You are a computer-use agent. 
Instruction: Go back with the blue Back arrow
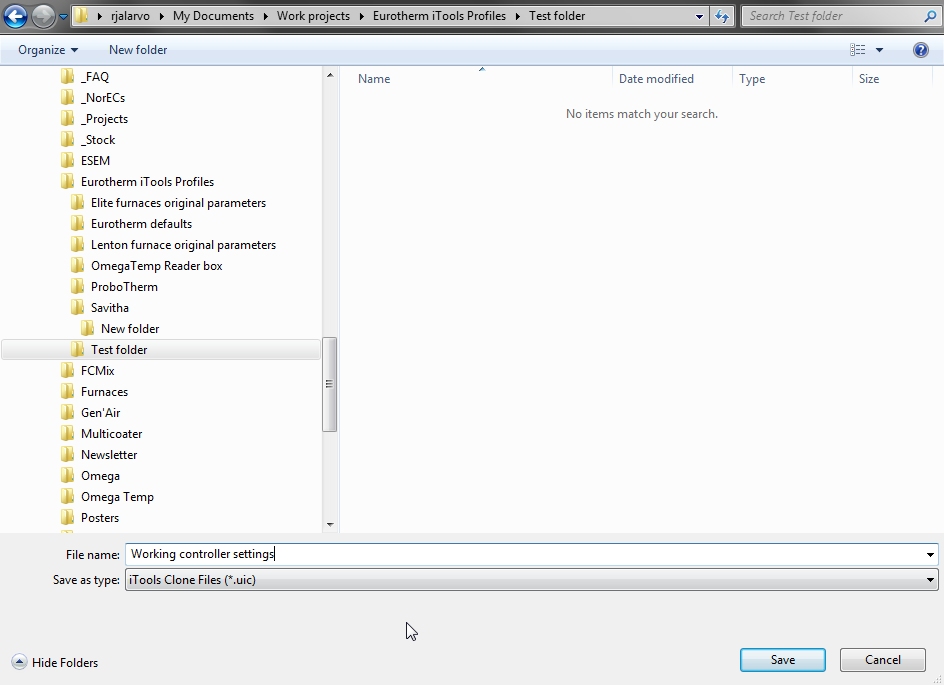click(16, 16)
